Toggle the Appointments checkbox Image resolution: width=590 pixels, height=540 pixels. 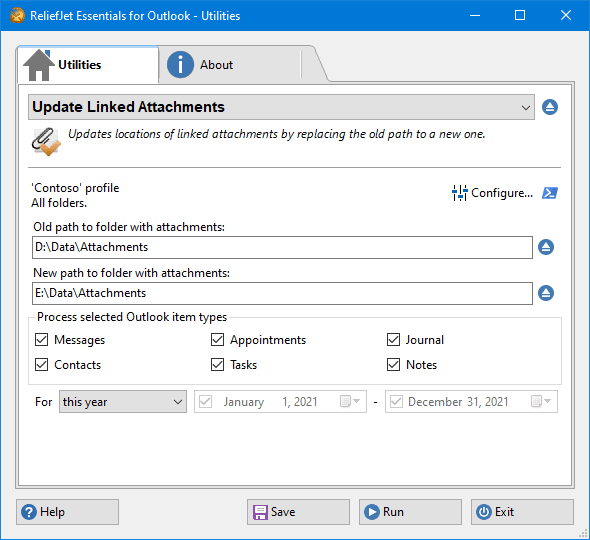217,340
